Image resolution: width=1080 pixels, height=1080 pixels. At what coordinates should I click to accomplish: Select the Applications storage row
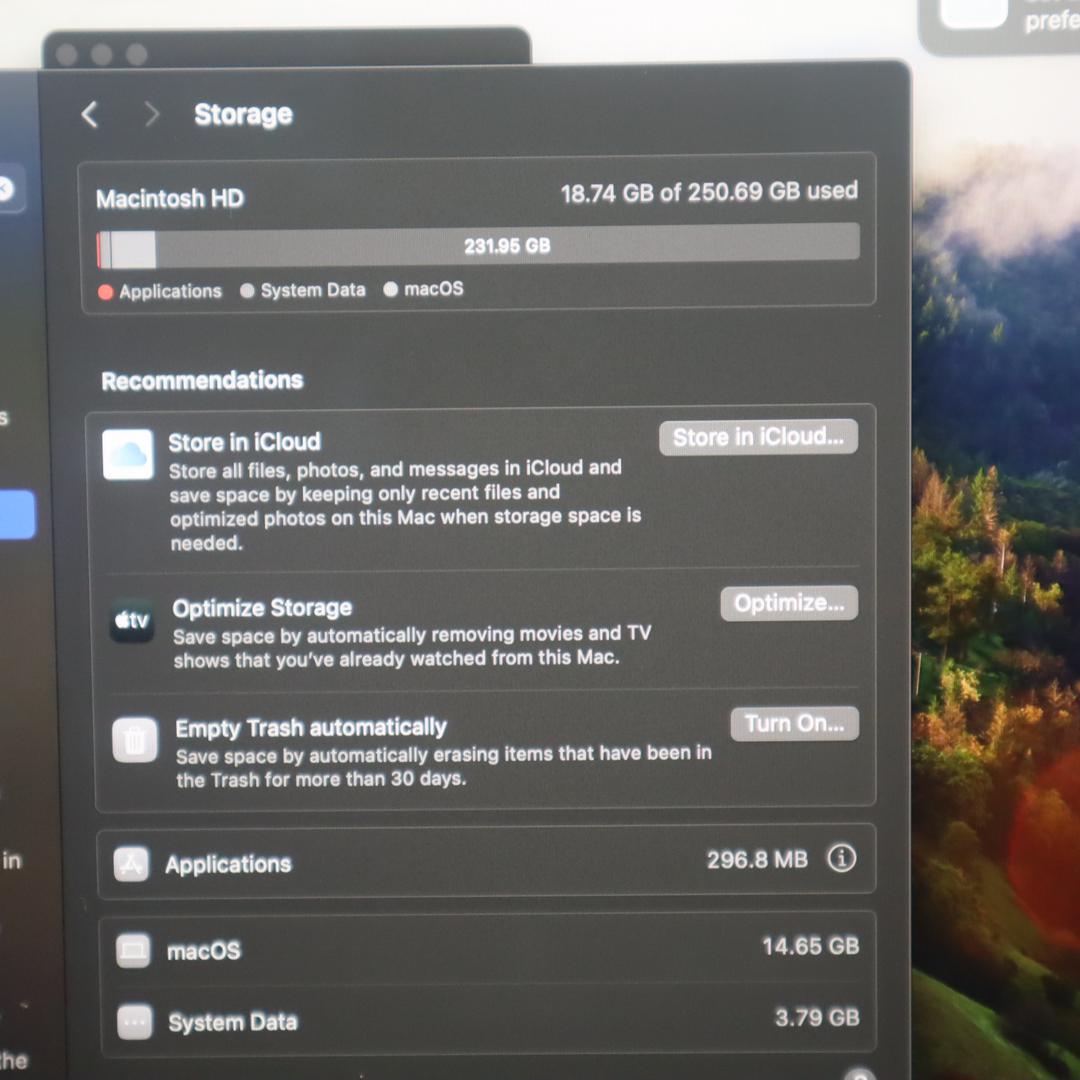pos(486,862)
